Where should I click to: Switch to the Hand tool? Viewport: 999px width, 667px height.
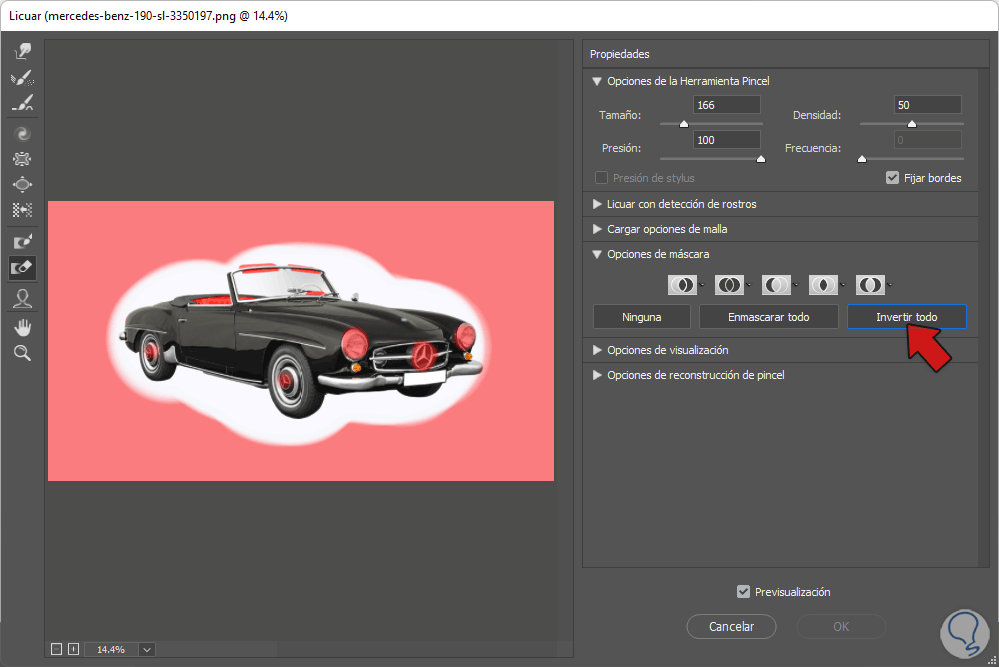tap(22, 327)
